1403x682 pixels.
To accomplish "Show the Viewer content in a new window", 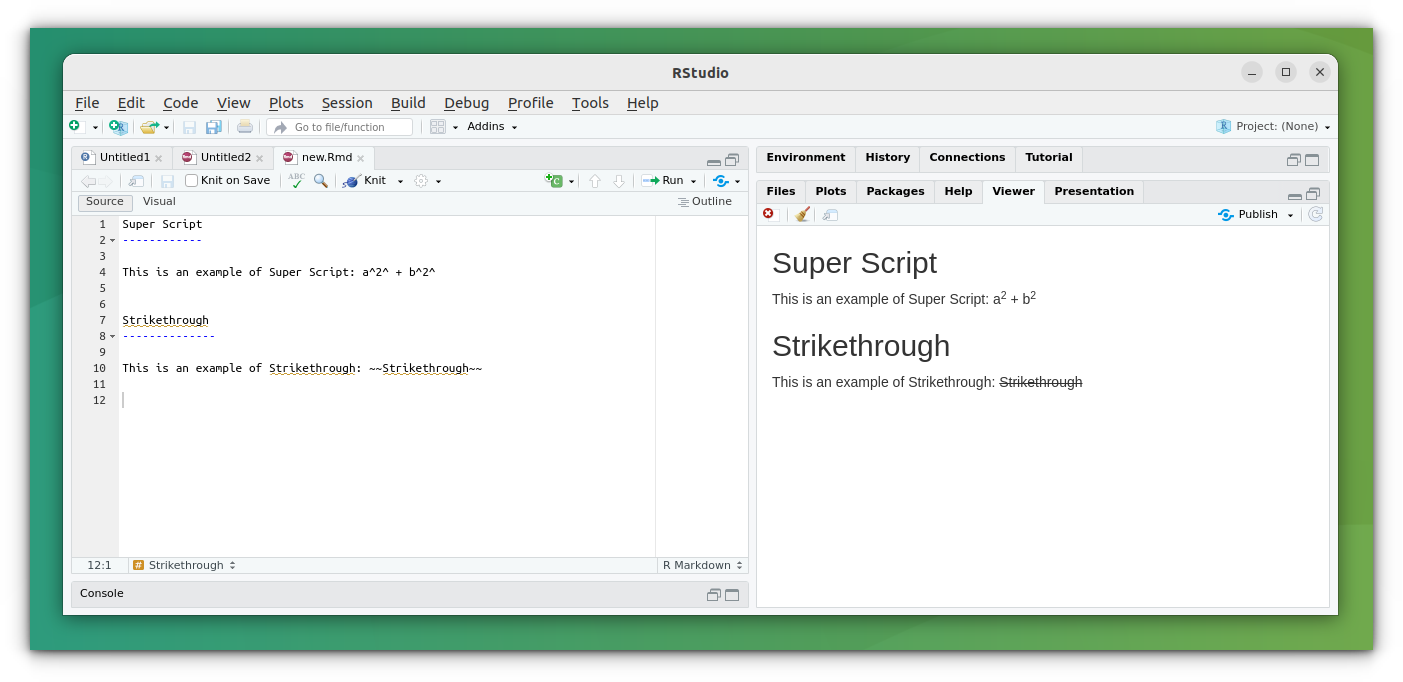I will (829, 214).
